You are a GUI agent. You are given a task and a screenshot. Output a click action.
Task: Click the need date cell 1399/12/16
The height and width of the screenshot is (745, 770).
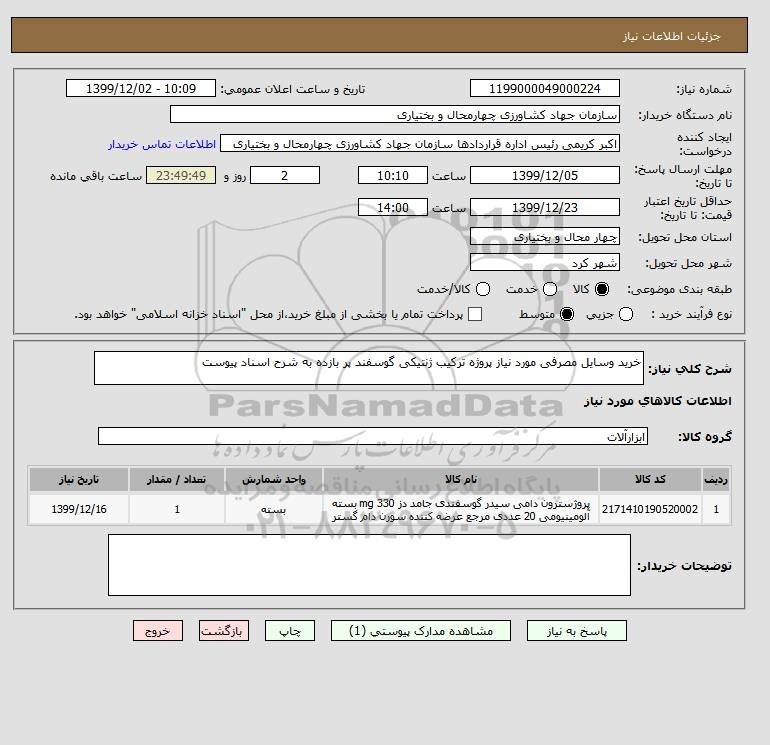[79, 509]
